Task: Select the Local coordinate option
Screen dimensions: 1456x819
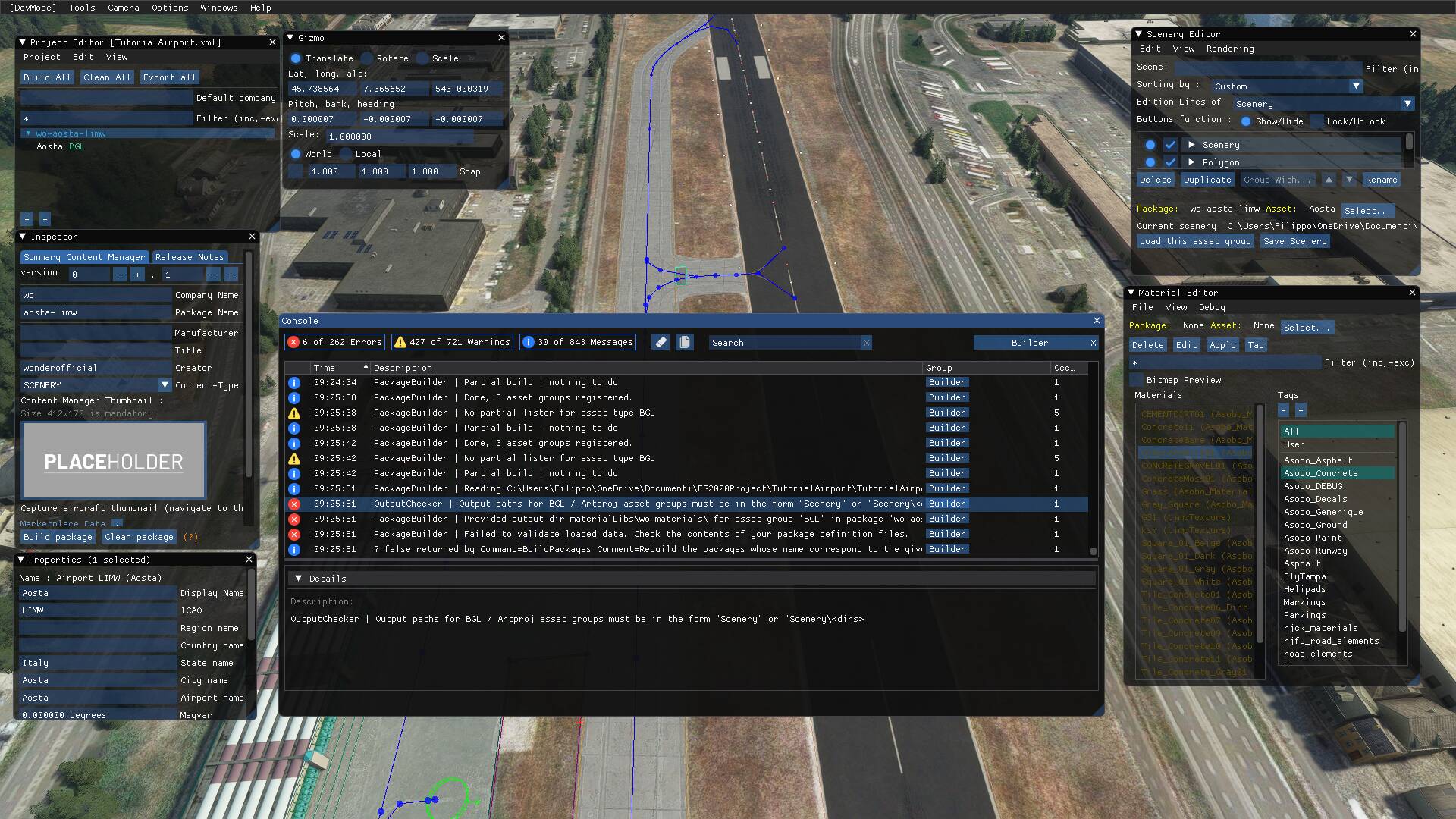Action: tap(346, 154)
